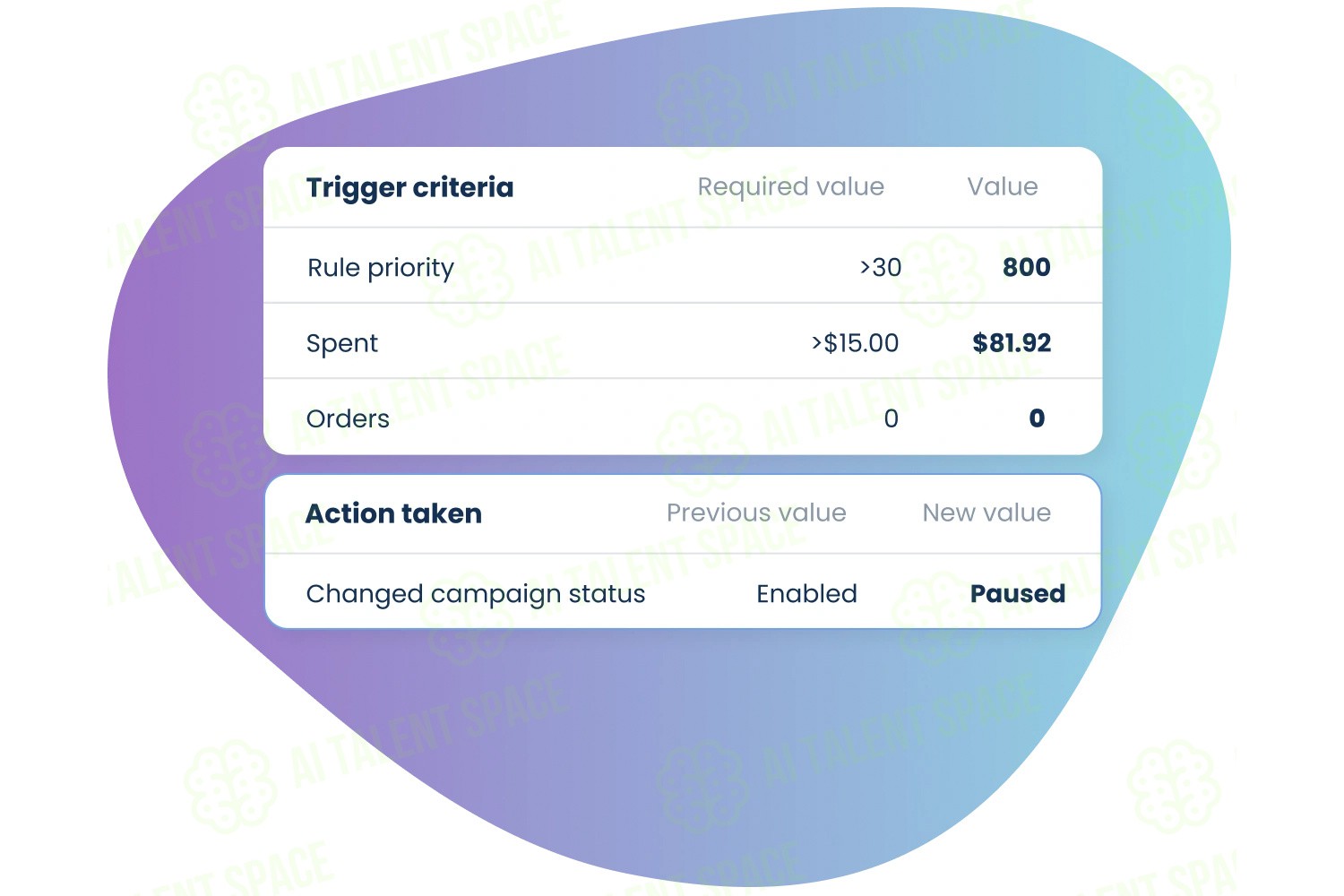Click the Paused new status value

click(x=1018, y=593)
